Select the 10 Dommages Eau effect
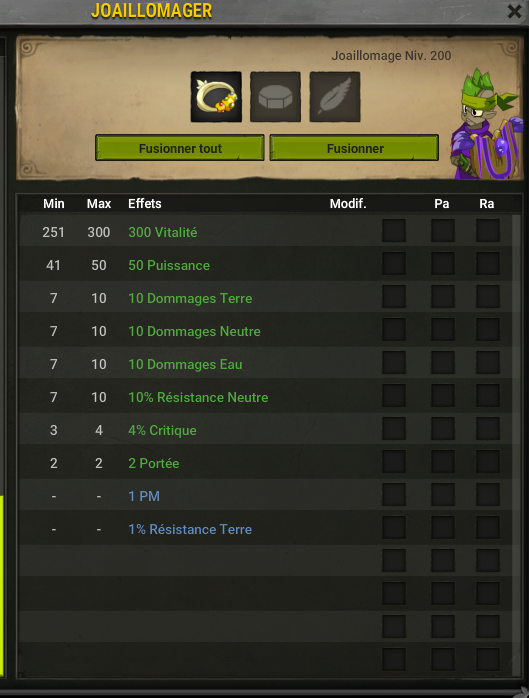529x698 pixels. pos(185,364)
